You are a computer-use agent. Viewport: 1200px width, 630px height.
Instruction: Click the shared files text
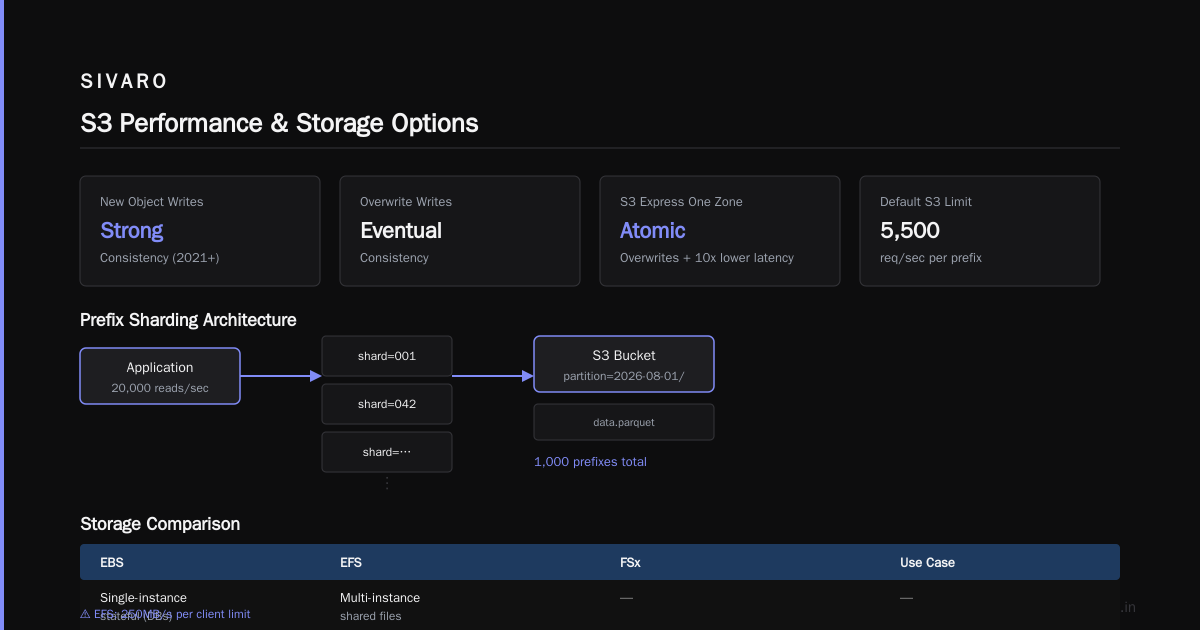coord(371,616)
